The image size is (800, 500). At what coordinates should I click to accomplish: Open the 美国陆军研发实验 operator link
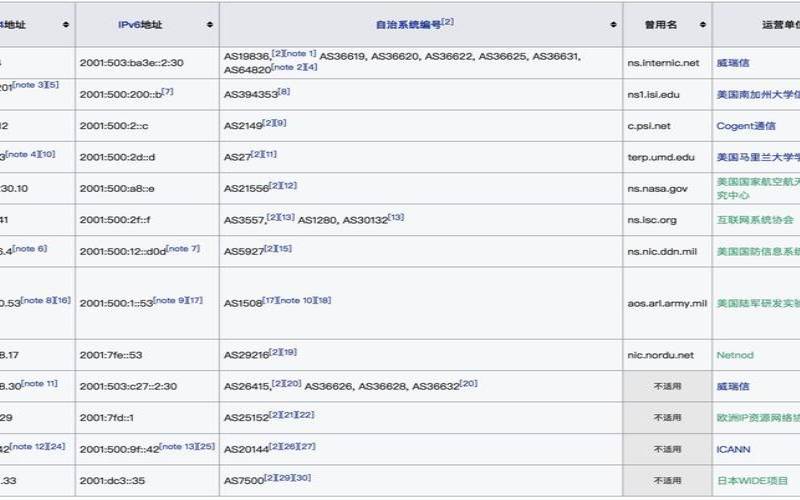tap(758, 303)
